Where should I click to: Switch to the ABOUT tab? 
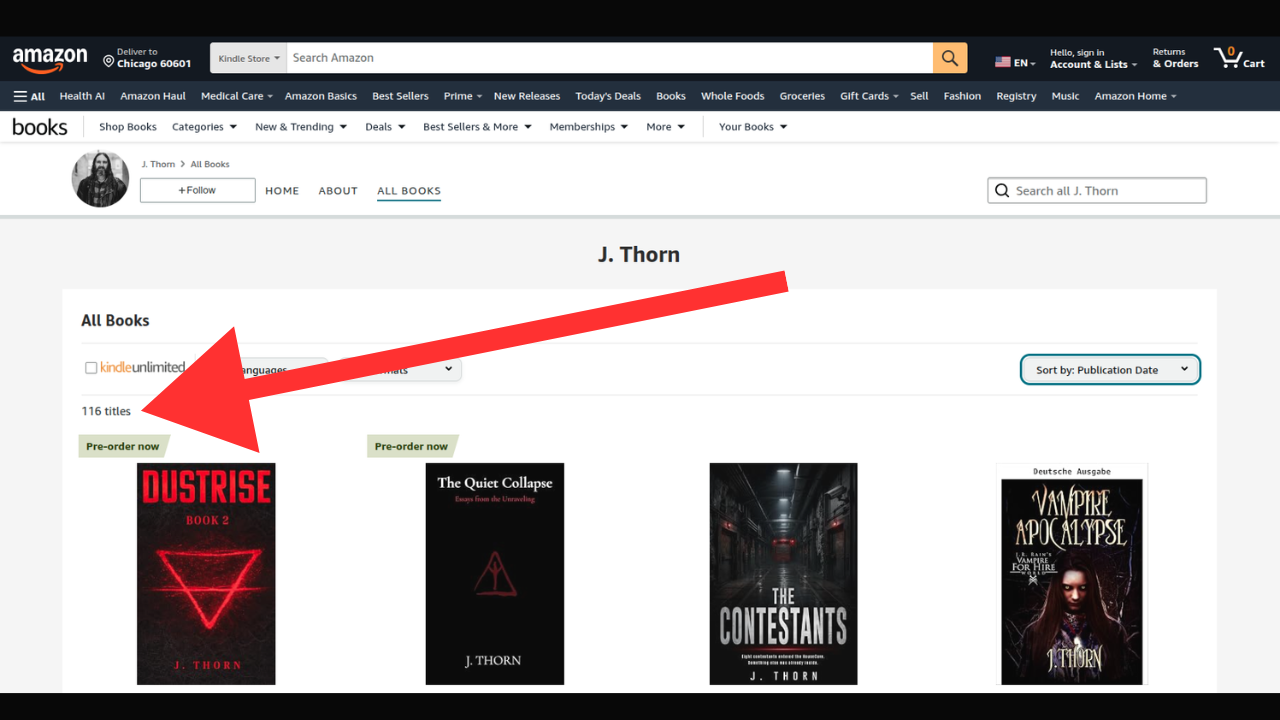point(338,191)
